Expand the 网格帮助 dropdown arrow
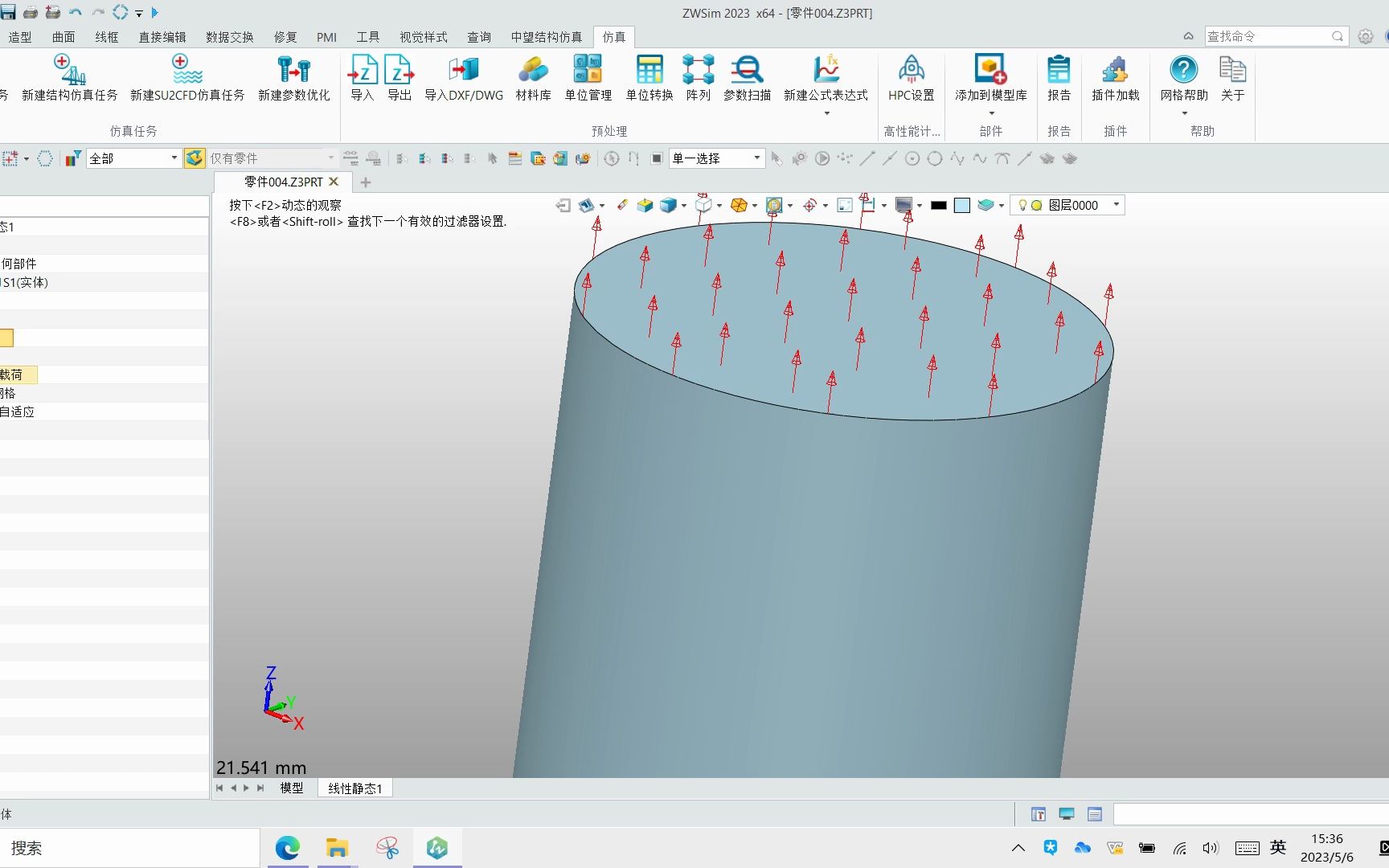This screenshot has width=1389, height=868. click(1184, 113)
